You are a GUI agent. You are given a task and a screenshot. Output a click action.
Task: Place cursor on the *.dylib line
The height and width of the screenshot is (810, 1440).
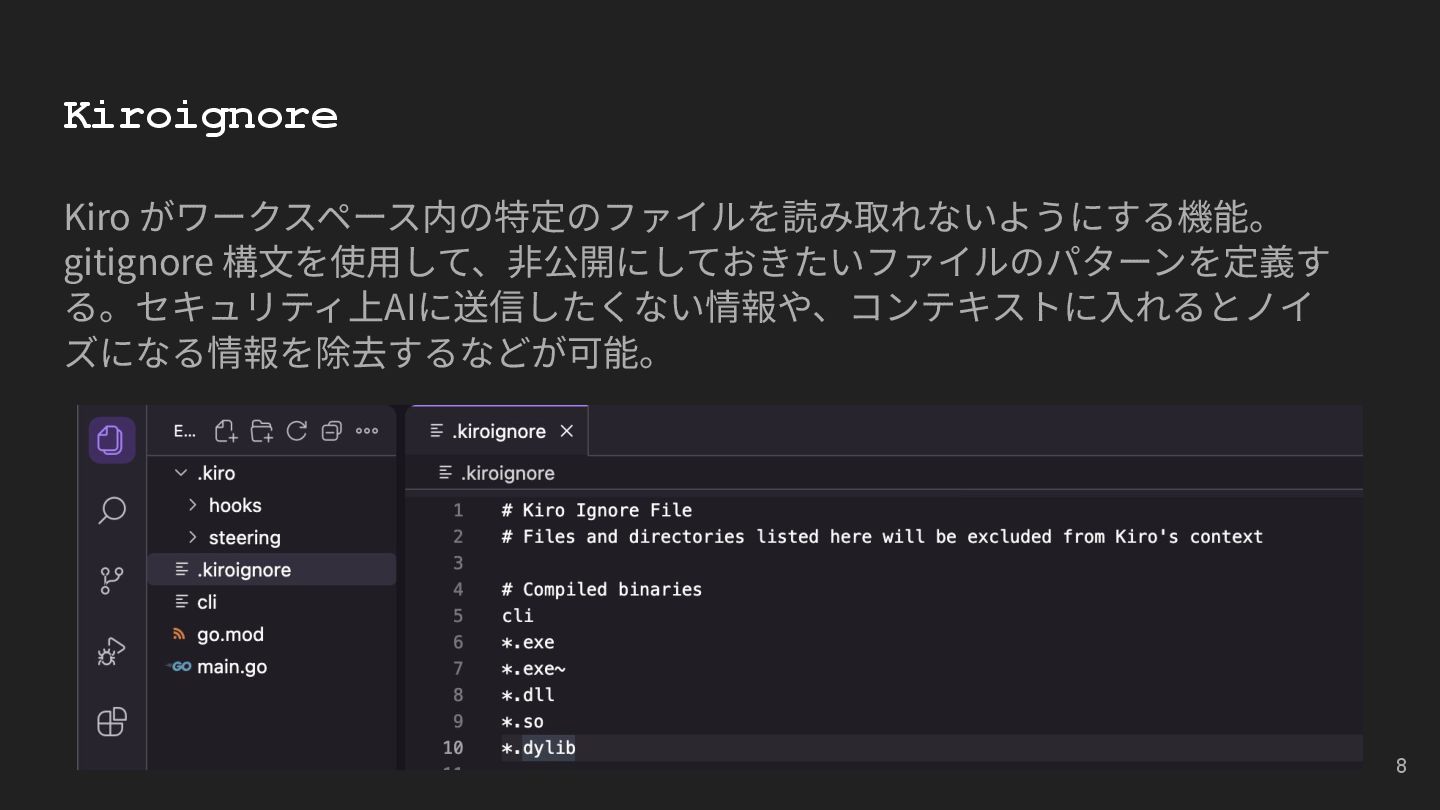coord(548,748)
